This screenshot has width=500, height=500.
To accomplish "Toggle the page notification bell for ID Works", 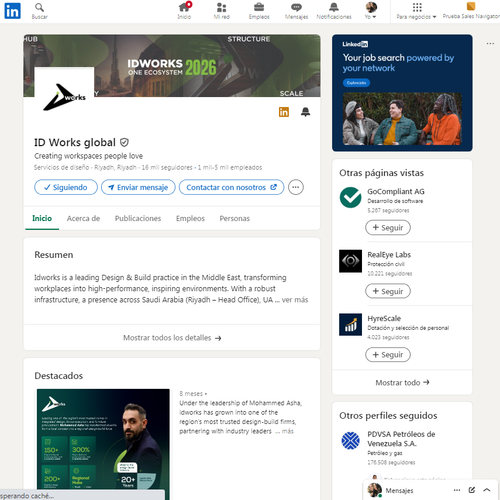I will point(305,112).
